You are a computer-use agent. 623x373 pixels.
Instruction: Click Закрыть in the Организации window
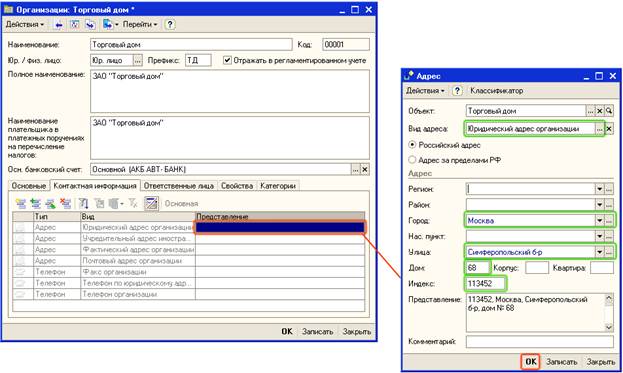(356, 331)
